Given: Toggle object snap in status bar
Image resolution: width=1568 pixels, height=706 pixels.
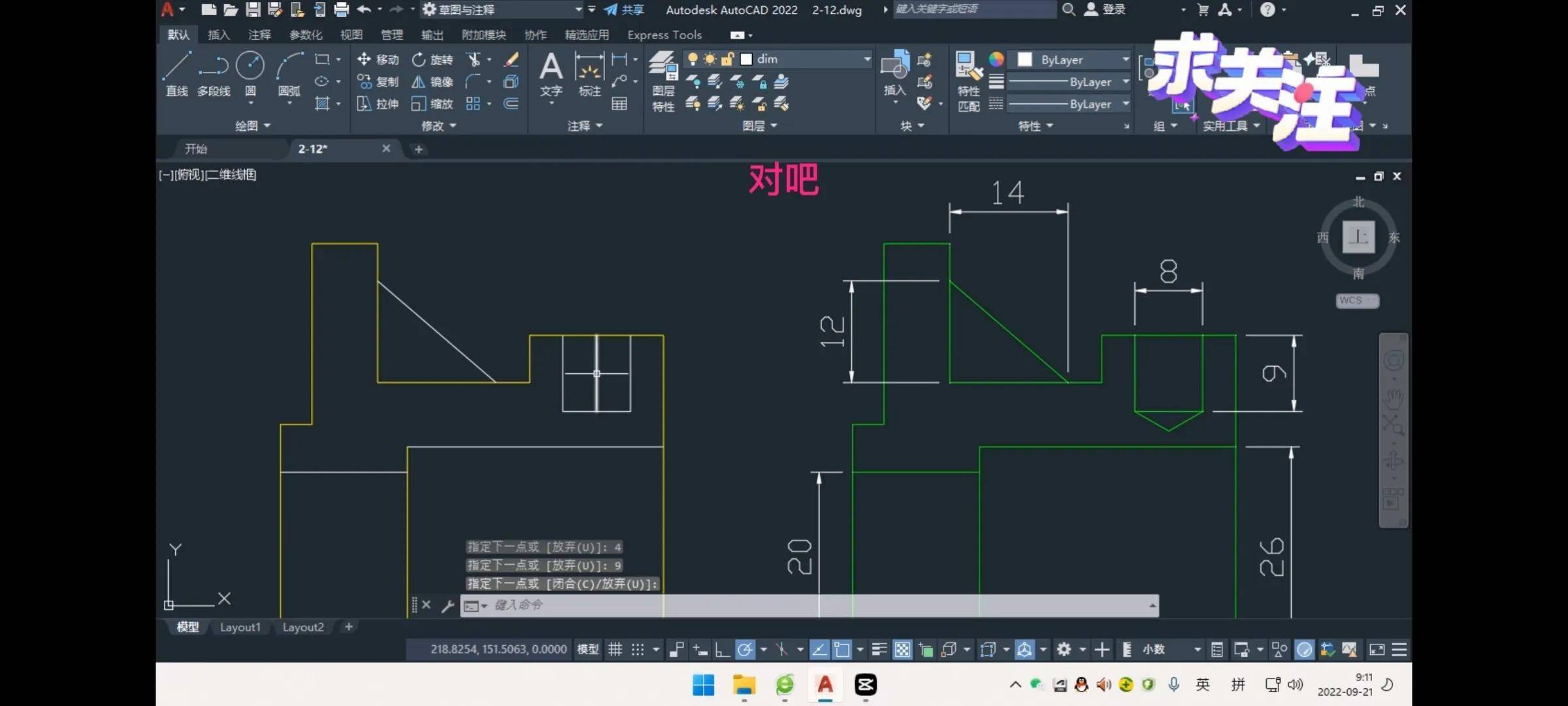Looking at the screenshot, I should [843, 649].
